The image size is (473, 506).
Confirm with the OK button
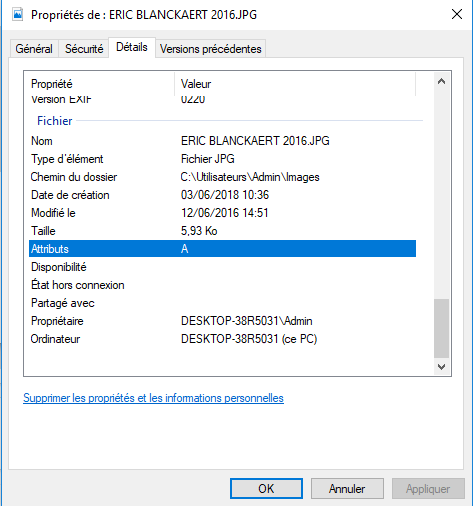pyautogui.click(x=266, y=489)
